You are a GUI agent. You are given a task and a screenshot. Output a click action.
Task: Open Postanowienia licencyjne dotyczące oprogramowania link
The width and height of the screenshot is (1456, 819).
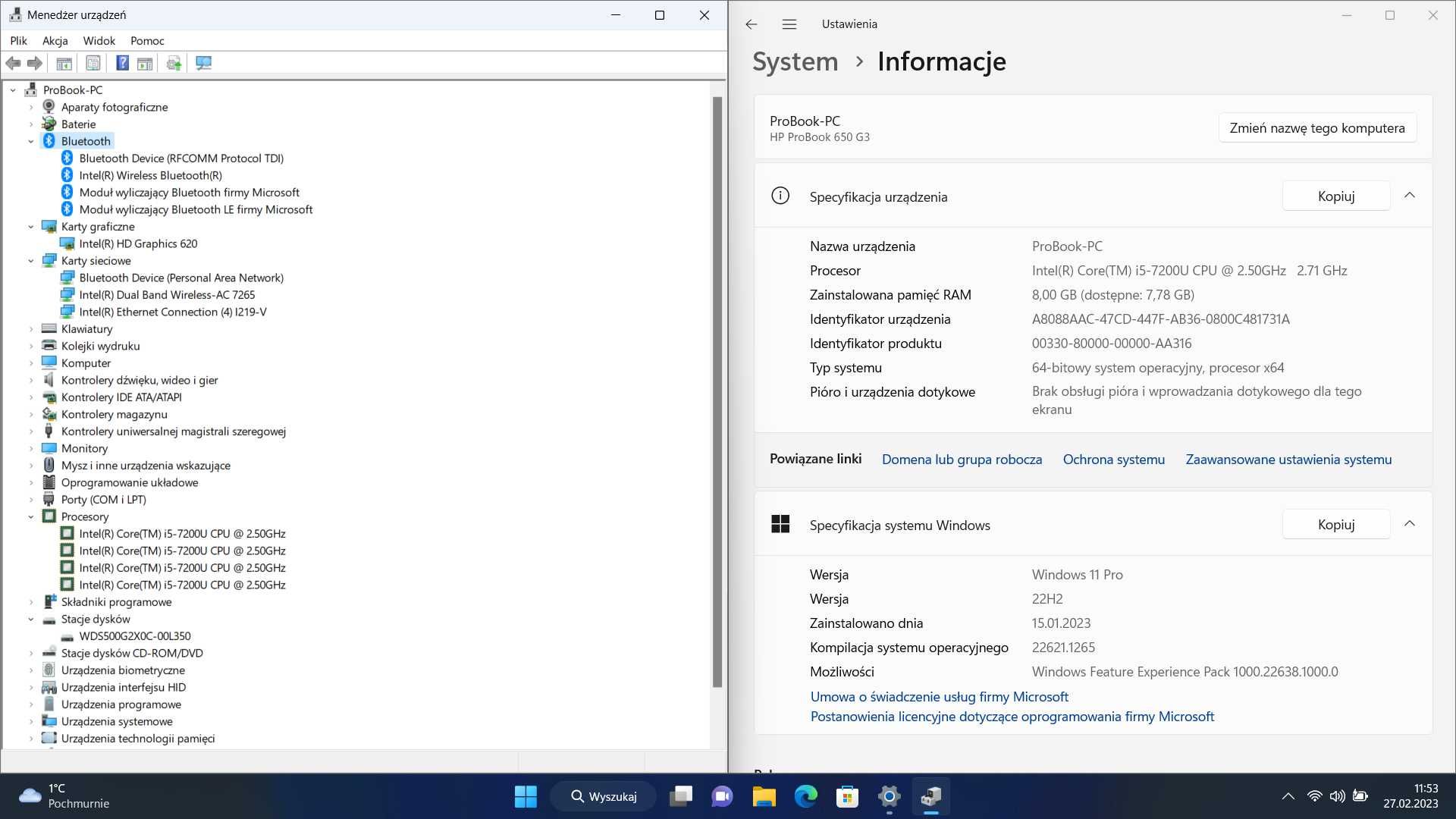coord(1012,717)
